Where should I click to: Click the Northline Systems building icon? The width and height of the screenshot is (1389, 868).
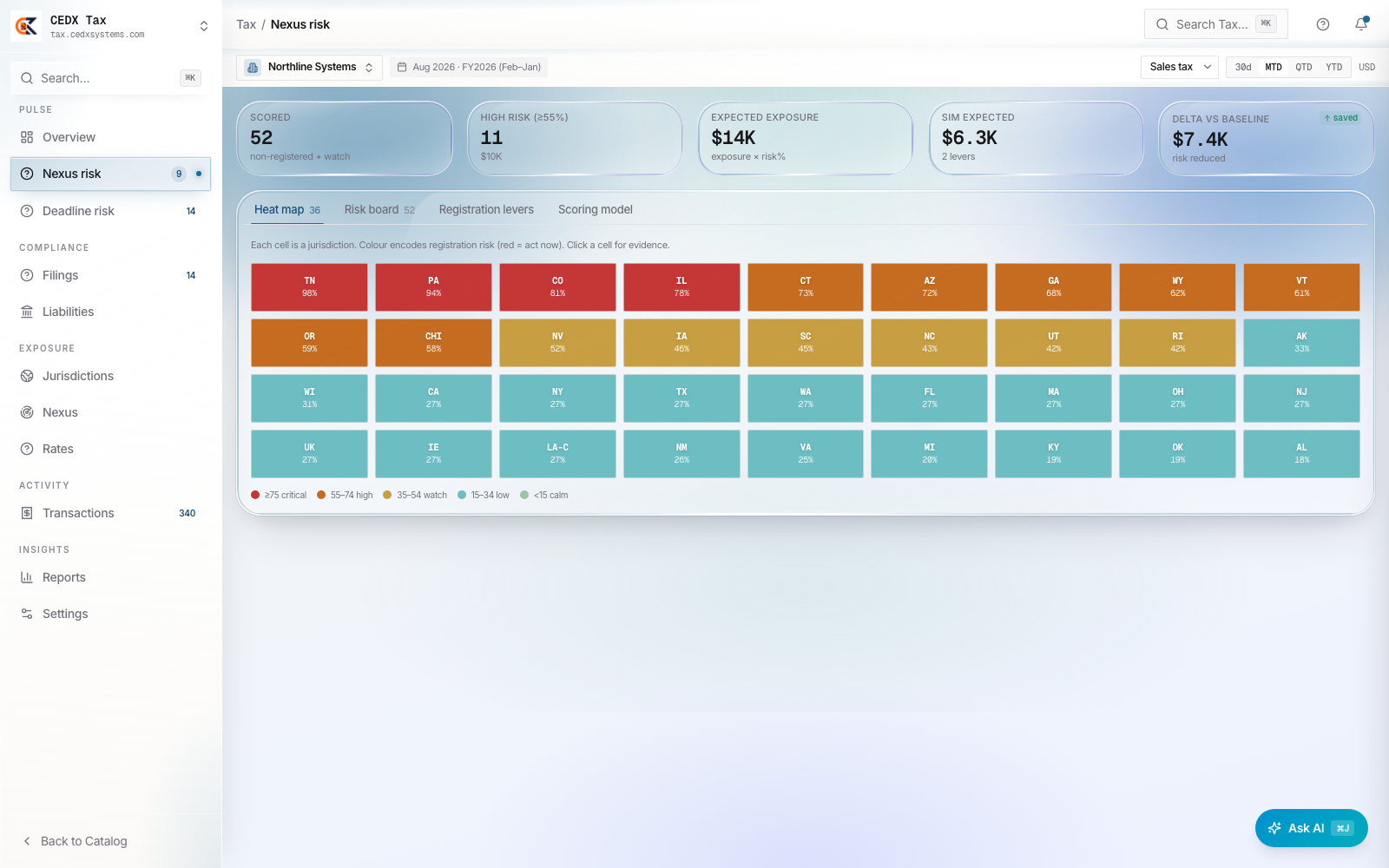pos(253,67)
